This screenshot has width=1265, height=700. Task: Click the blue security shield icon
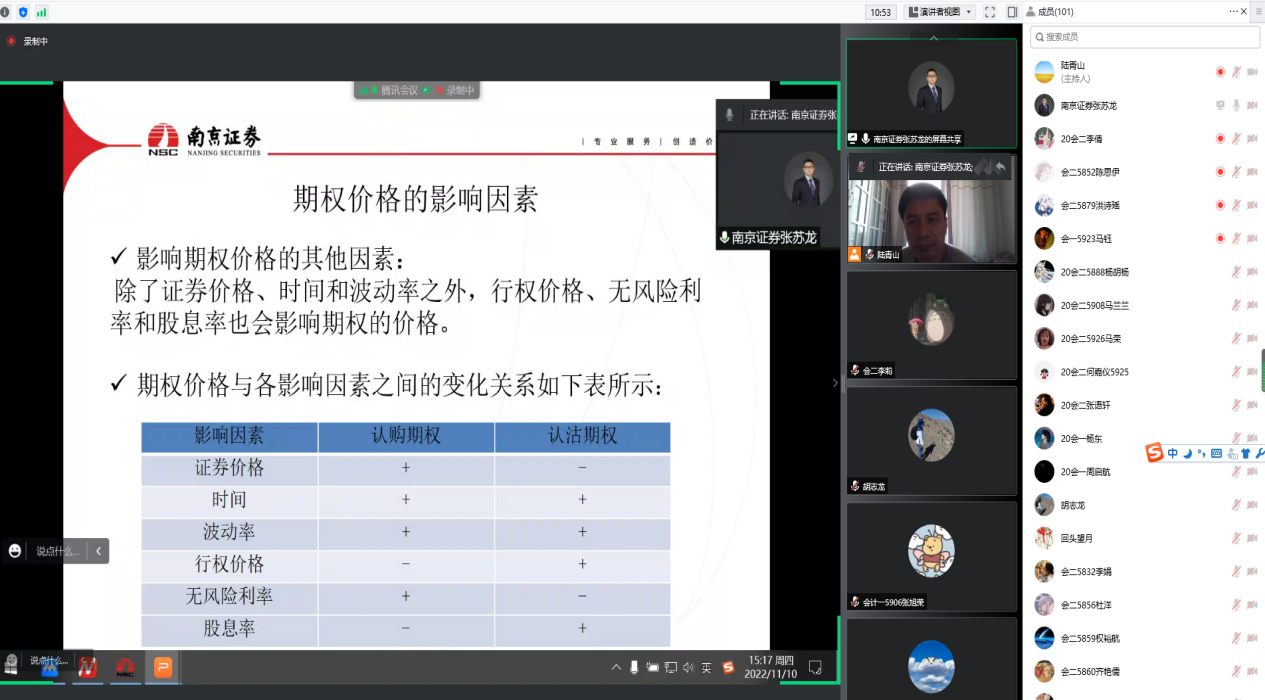tap(23, 12)
